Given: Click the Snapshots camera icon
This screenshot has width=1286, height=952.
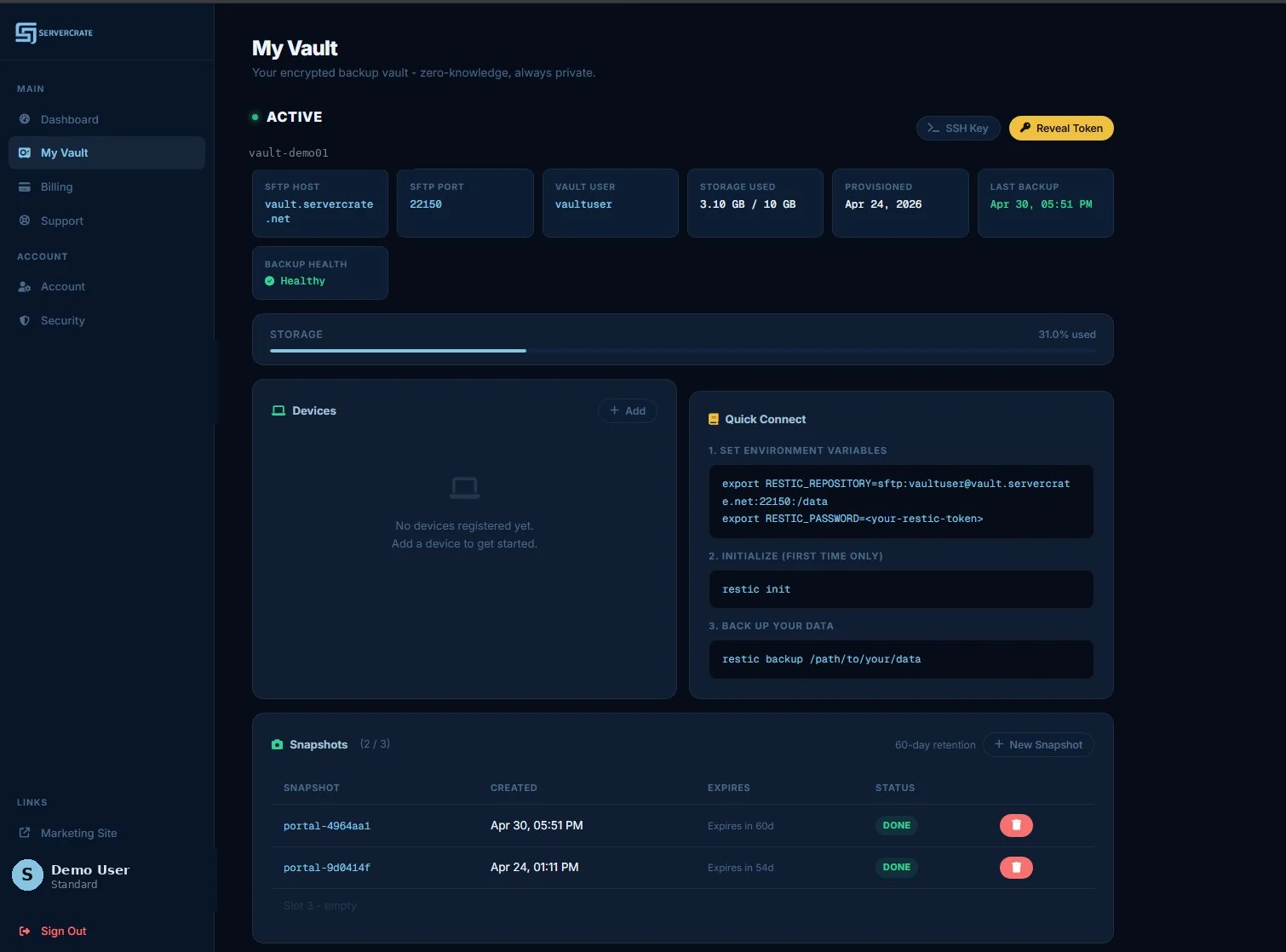Looking at the screenshot, I should [x=277, y=744].
